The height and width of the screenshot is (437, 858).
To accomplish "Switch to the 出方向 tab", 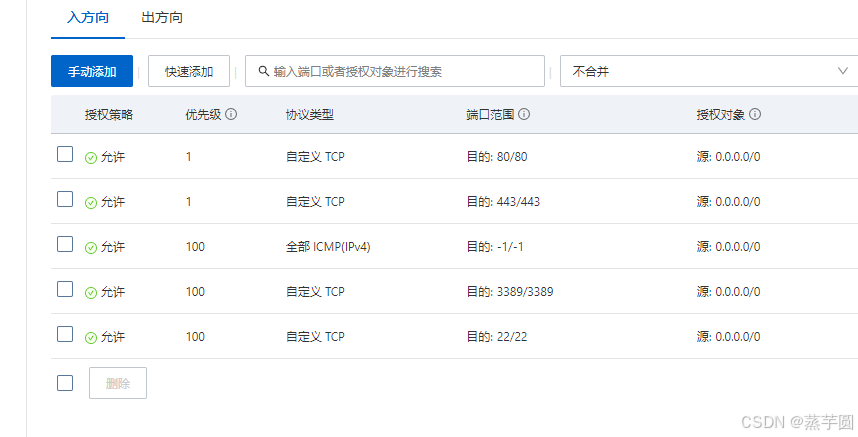I will coord(162,18).
